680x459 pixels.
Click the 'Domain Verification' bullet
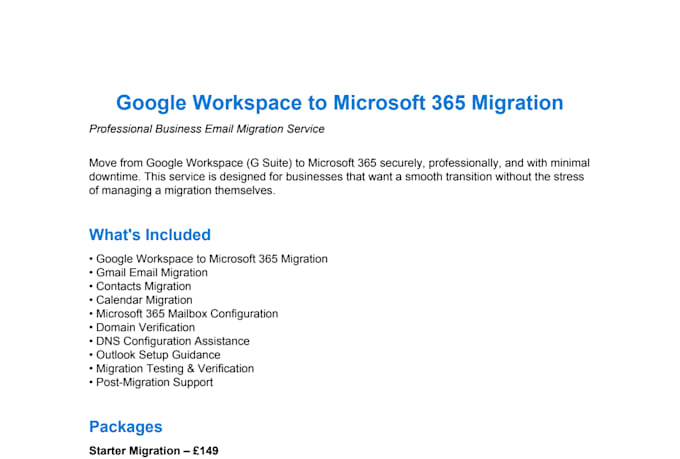coord(142,328)
